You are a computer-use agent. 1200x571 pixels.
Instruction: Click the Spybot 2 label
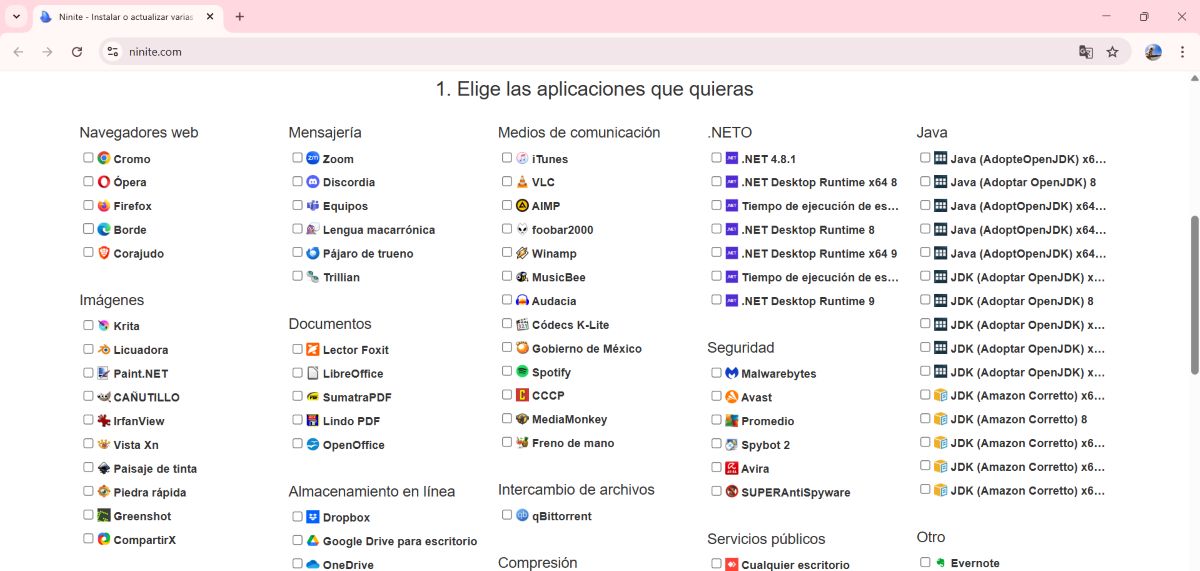766,445
